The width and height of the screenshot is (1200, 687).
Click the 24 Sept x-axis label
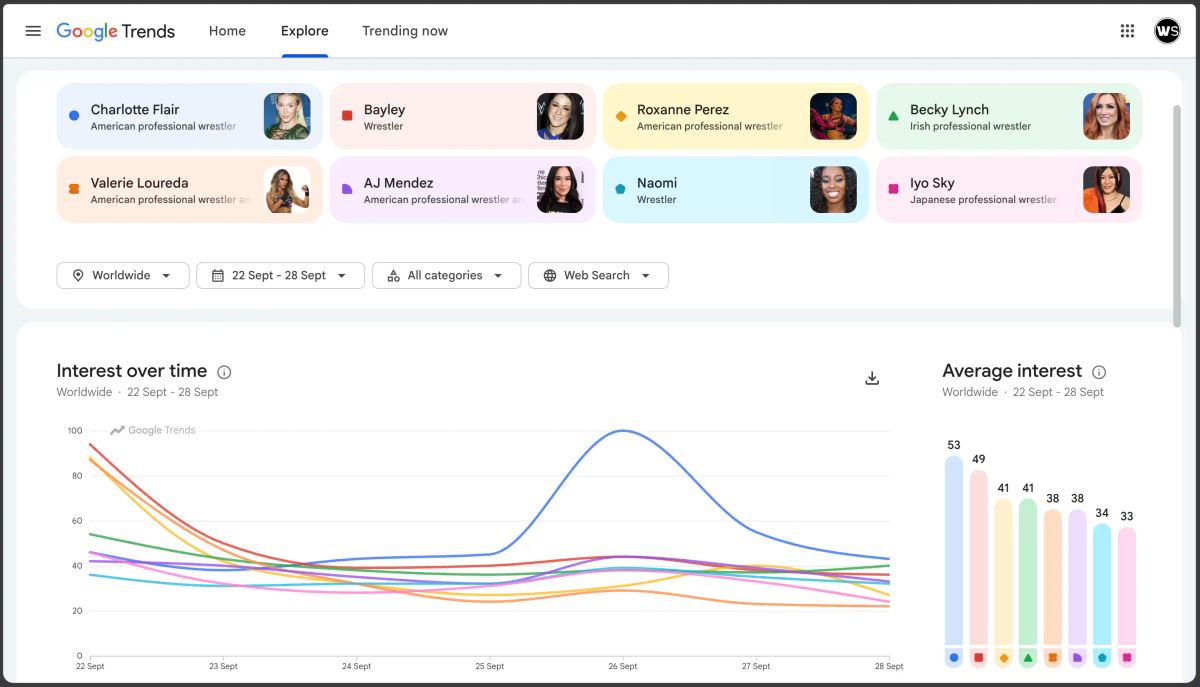(356, 666)
